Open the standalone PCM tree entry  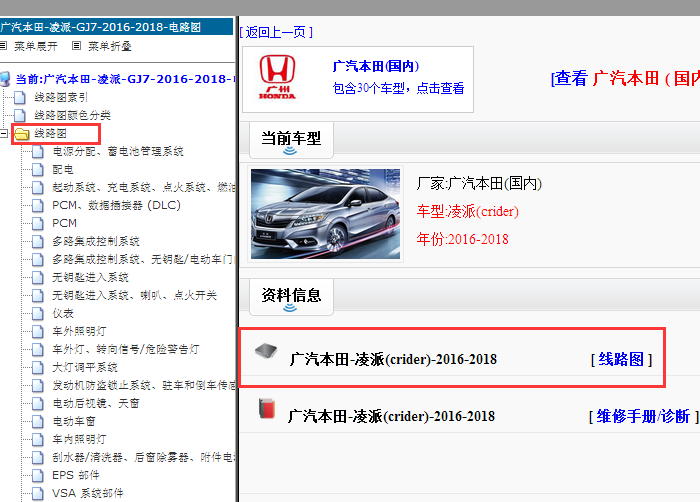(64, 223)
